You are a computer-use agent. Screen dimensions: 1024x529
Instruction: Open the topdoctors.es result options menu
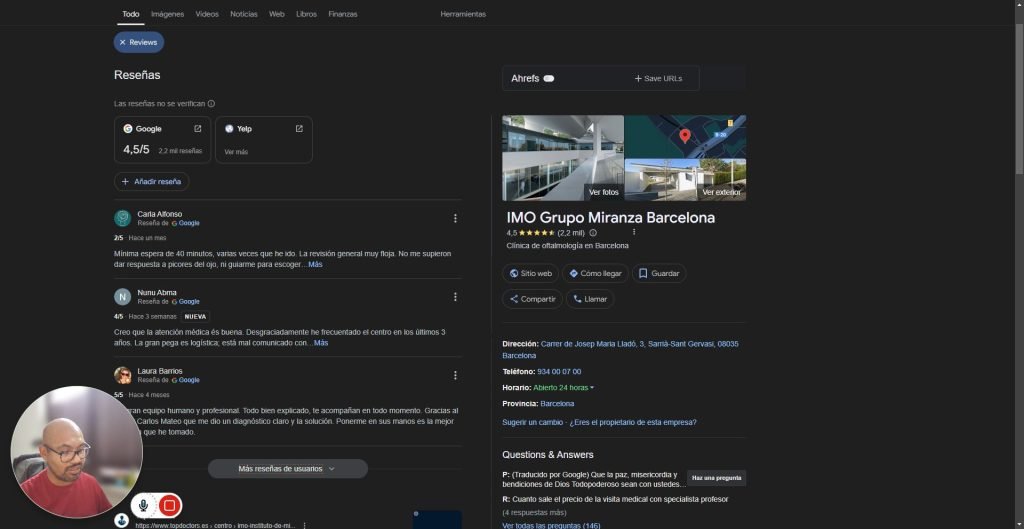click(x=304, y=525)
